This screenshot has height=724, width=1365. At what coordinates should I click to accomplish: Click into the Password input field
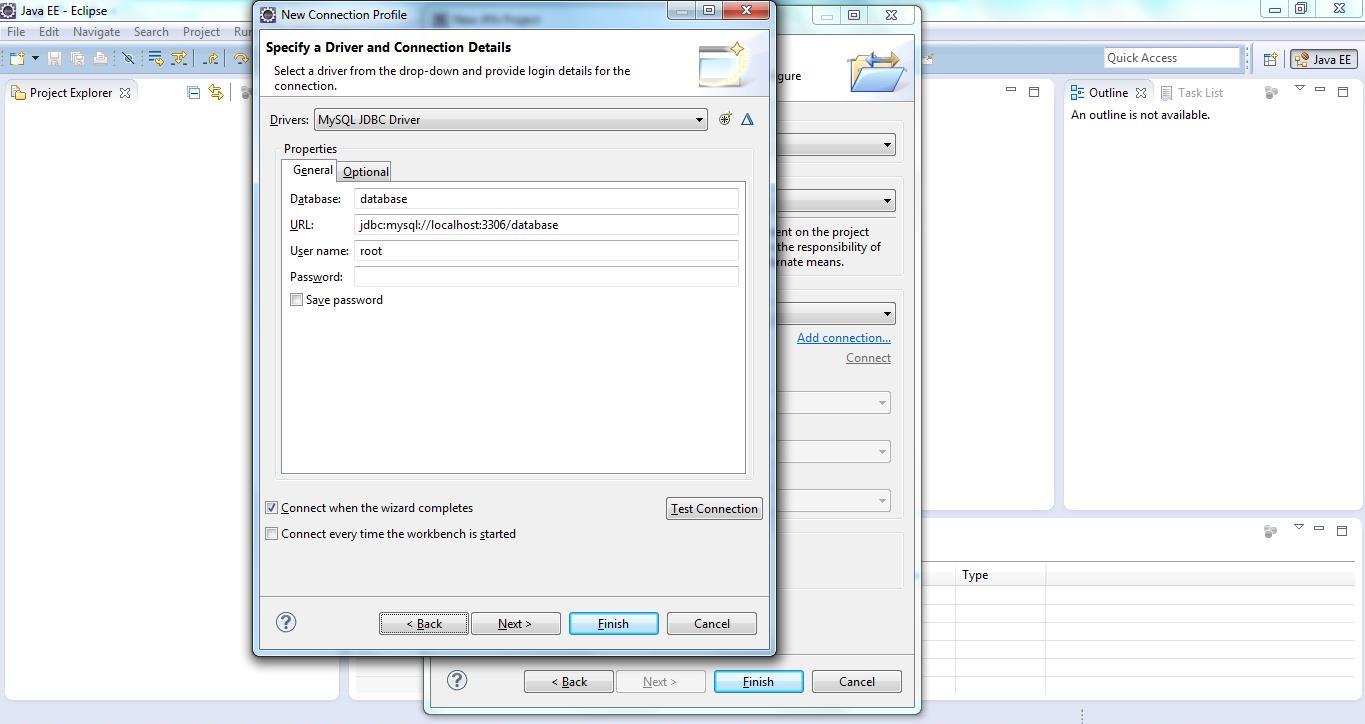(x=546, y=277)
